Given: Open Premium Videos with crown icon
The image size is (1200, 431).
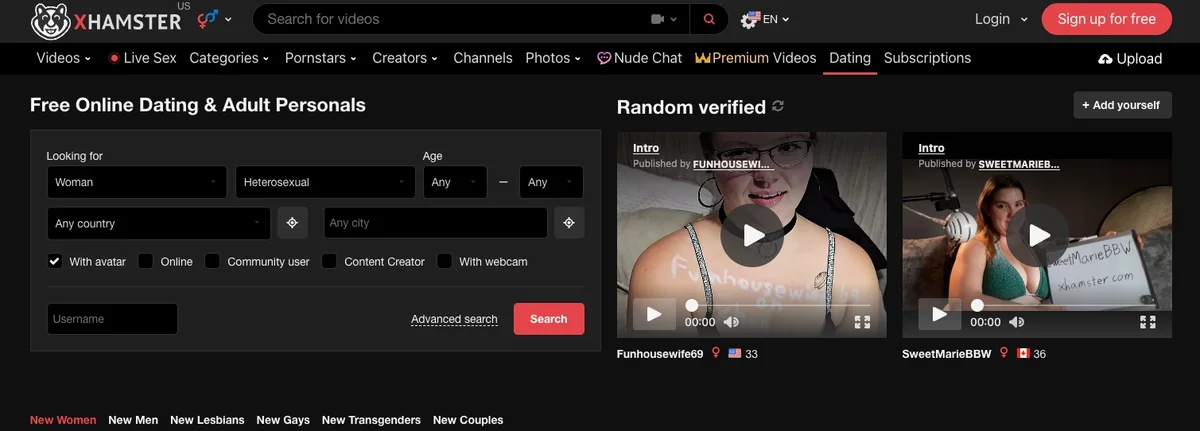Looking at the screenshot, I should 756,58.
